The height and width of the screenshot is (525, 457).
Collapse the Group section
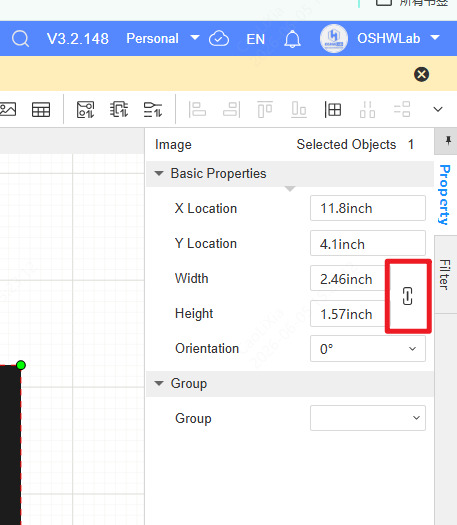tap(159, 383)
